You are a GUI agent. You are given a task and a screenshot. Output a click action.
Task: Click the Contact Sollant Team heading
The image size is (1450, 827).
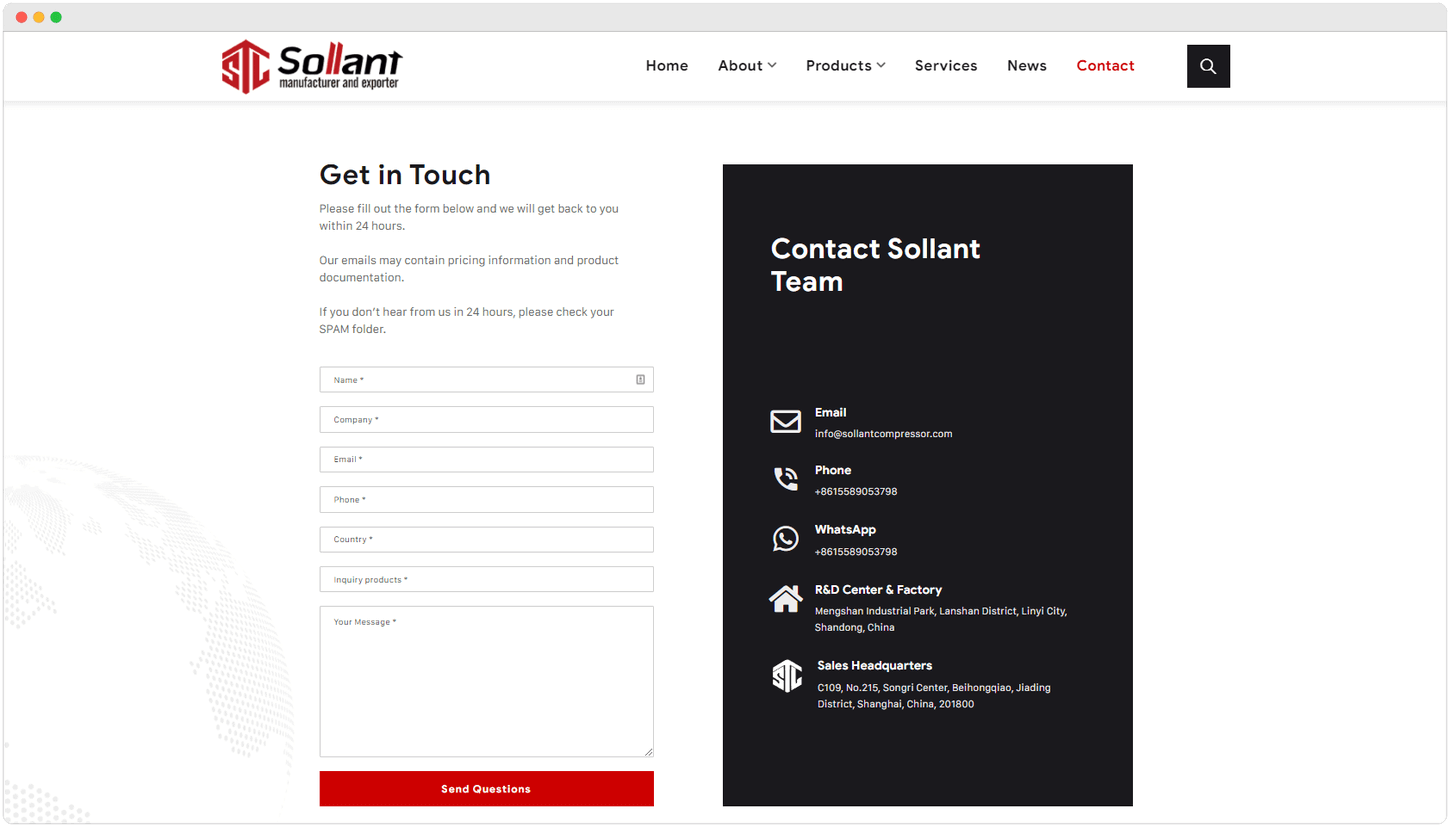coord(876,265)
